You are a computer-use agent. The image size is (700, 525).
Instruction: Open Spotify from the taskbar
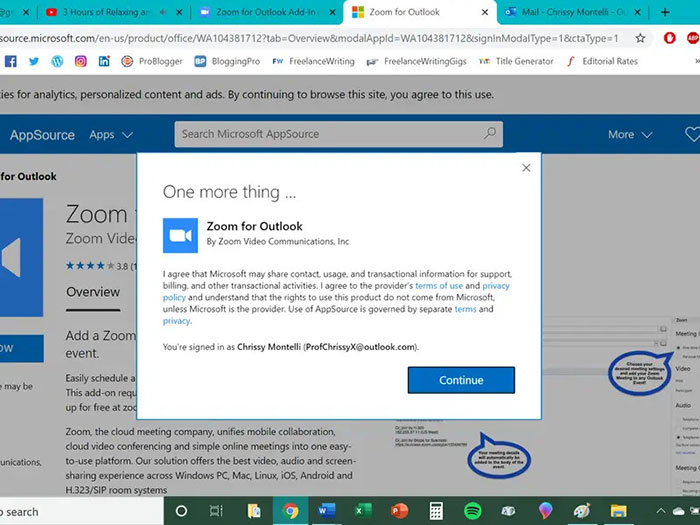(x=472, y=511)
